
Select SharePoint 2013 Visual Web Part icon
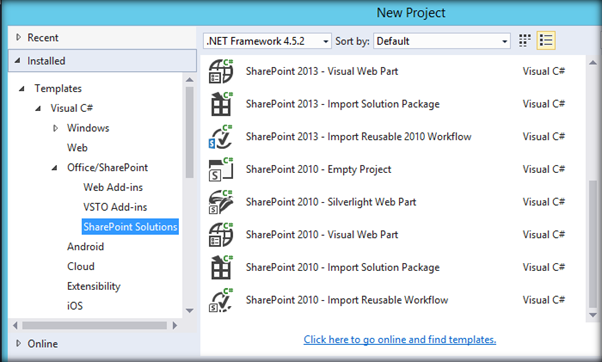point(221,71)
